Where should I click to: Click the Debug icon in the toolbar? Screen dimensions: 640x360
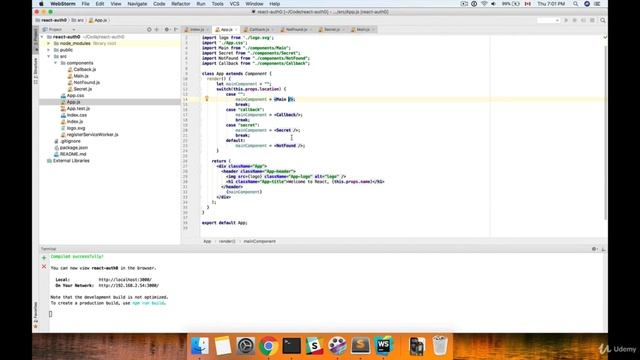[x=574, y=20]
